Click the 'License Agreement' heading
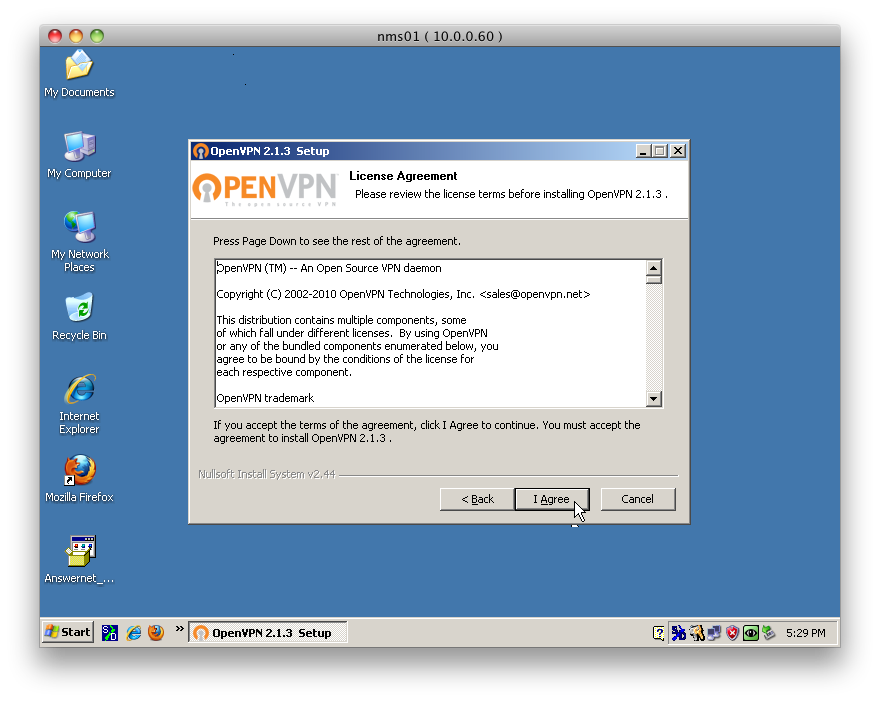Viewport: 880px width, 702px height. point(403,176)
